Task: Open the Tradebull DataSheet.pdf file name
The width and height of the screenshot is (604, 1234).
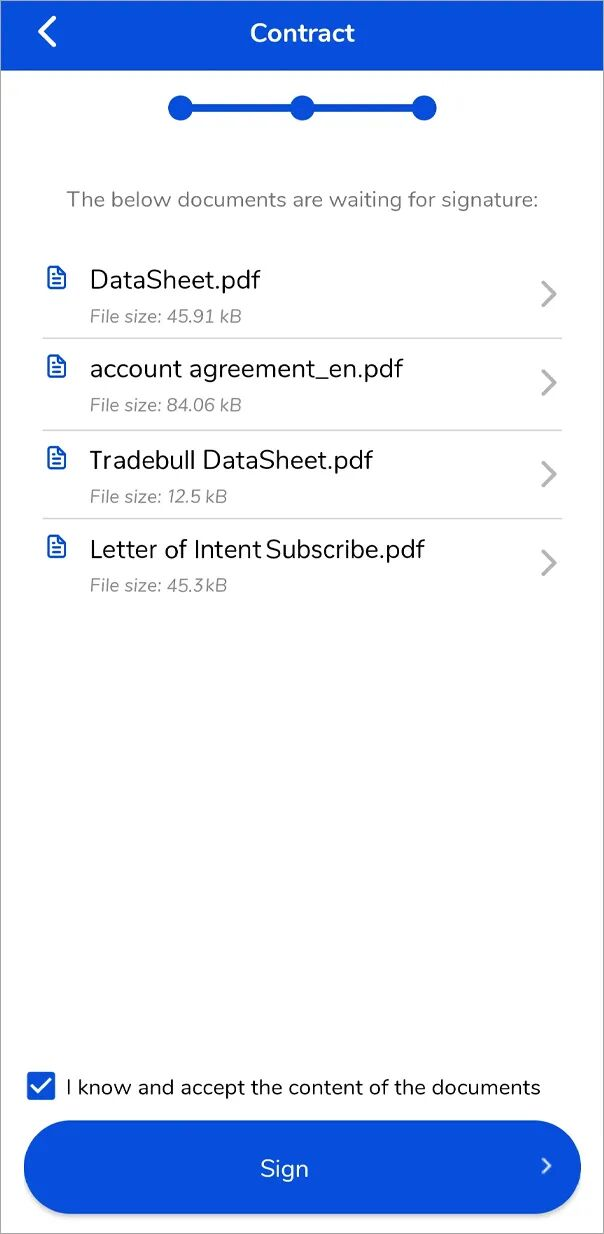Action: [x=231, y=460]
